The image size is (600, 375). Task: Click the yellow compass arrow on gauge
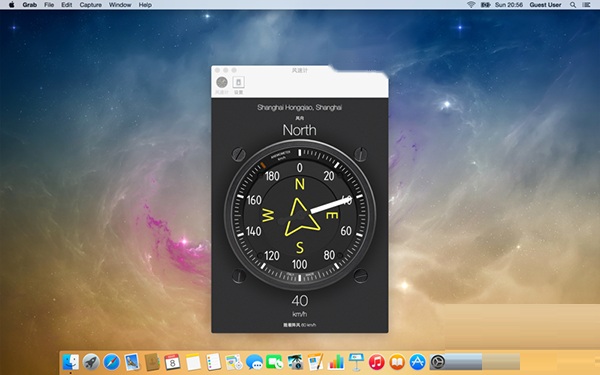301,217
